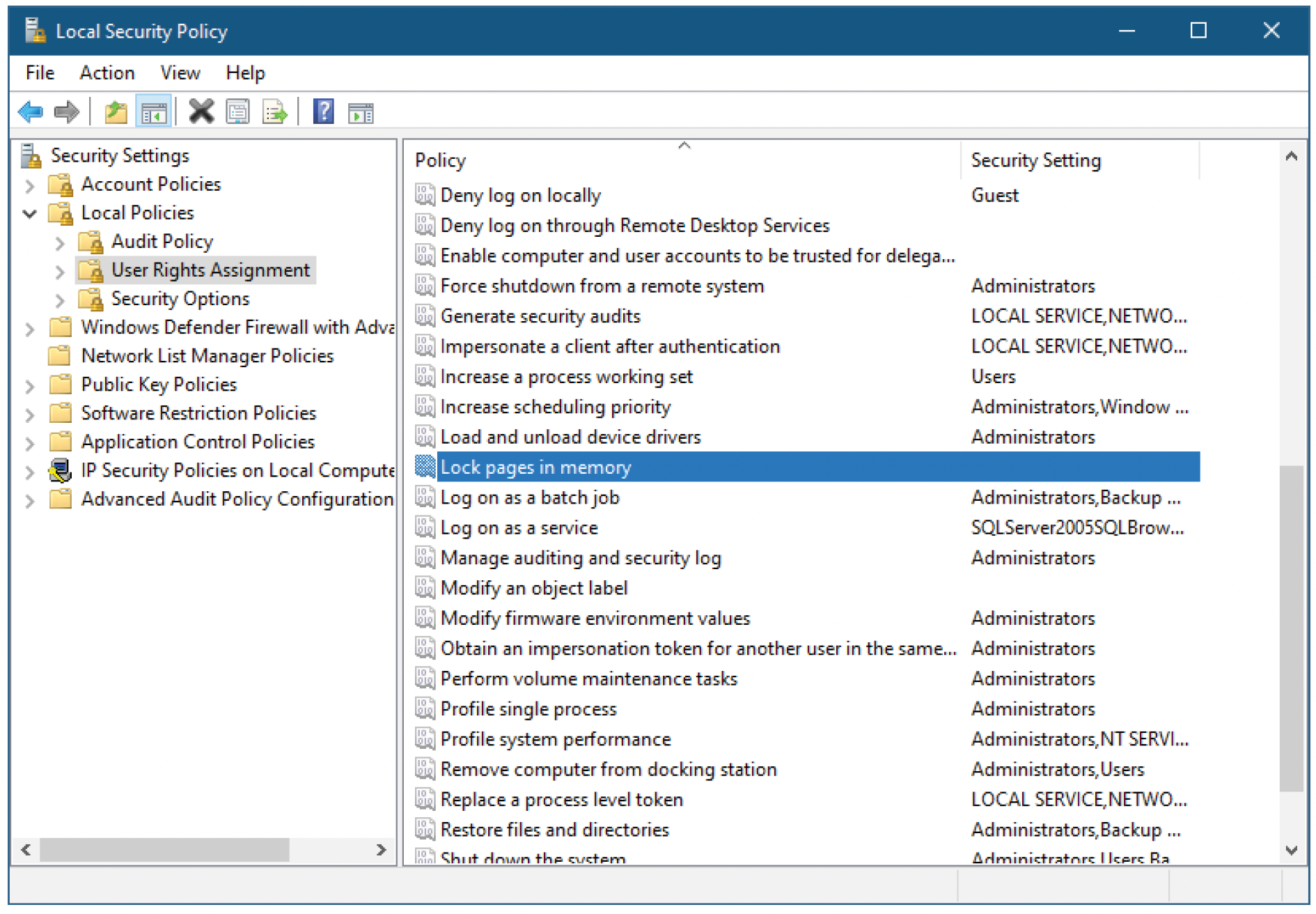Open the View menu

[180, 72]
